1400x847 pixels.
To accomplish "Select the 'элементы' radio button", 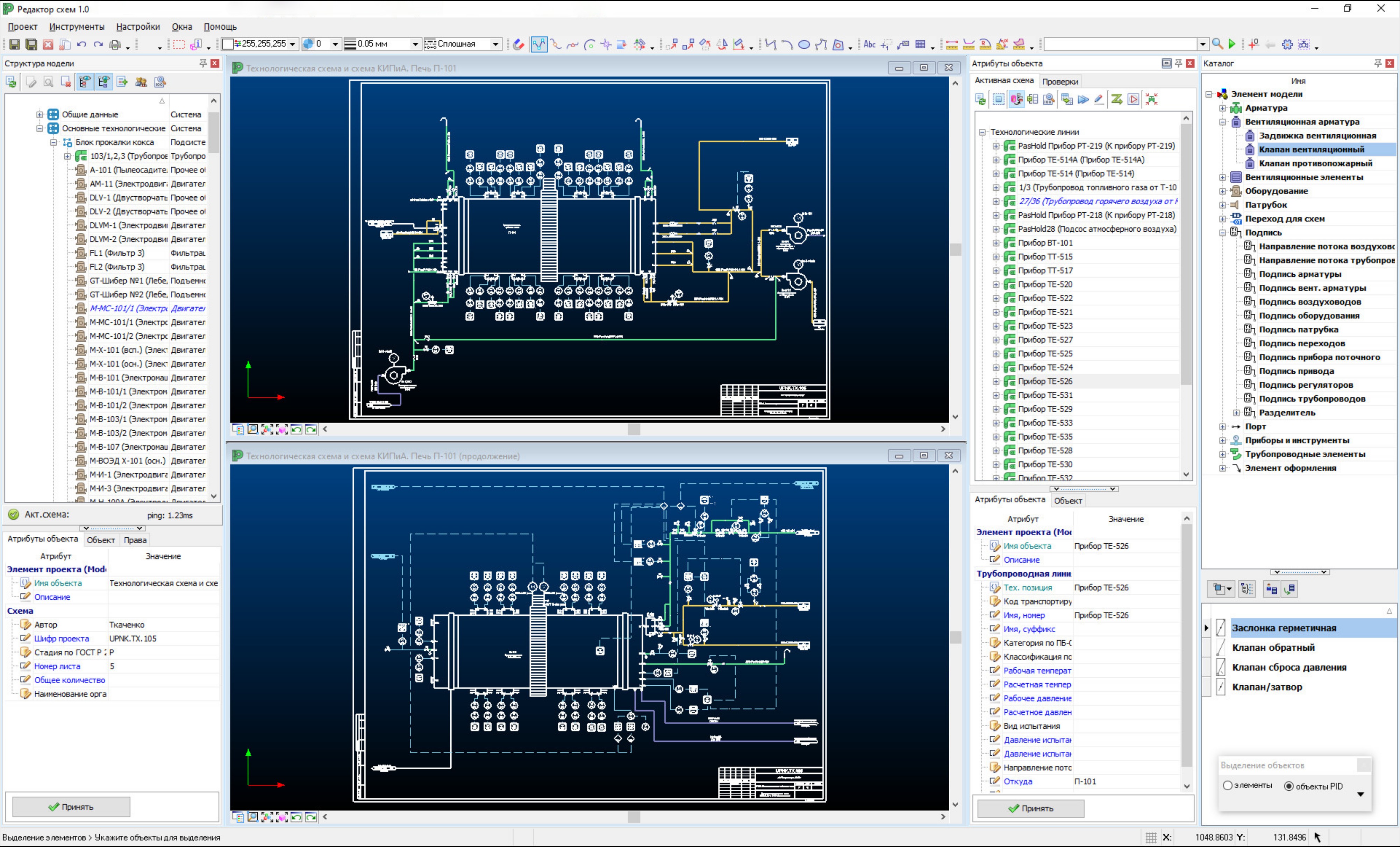I will (x=1227, y=786).
